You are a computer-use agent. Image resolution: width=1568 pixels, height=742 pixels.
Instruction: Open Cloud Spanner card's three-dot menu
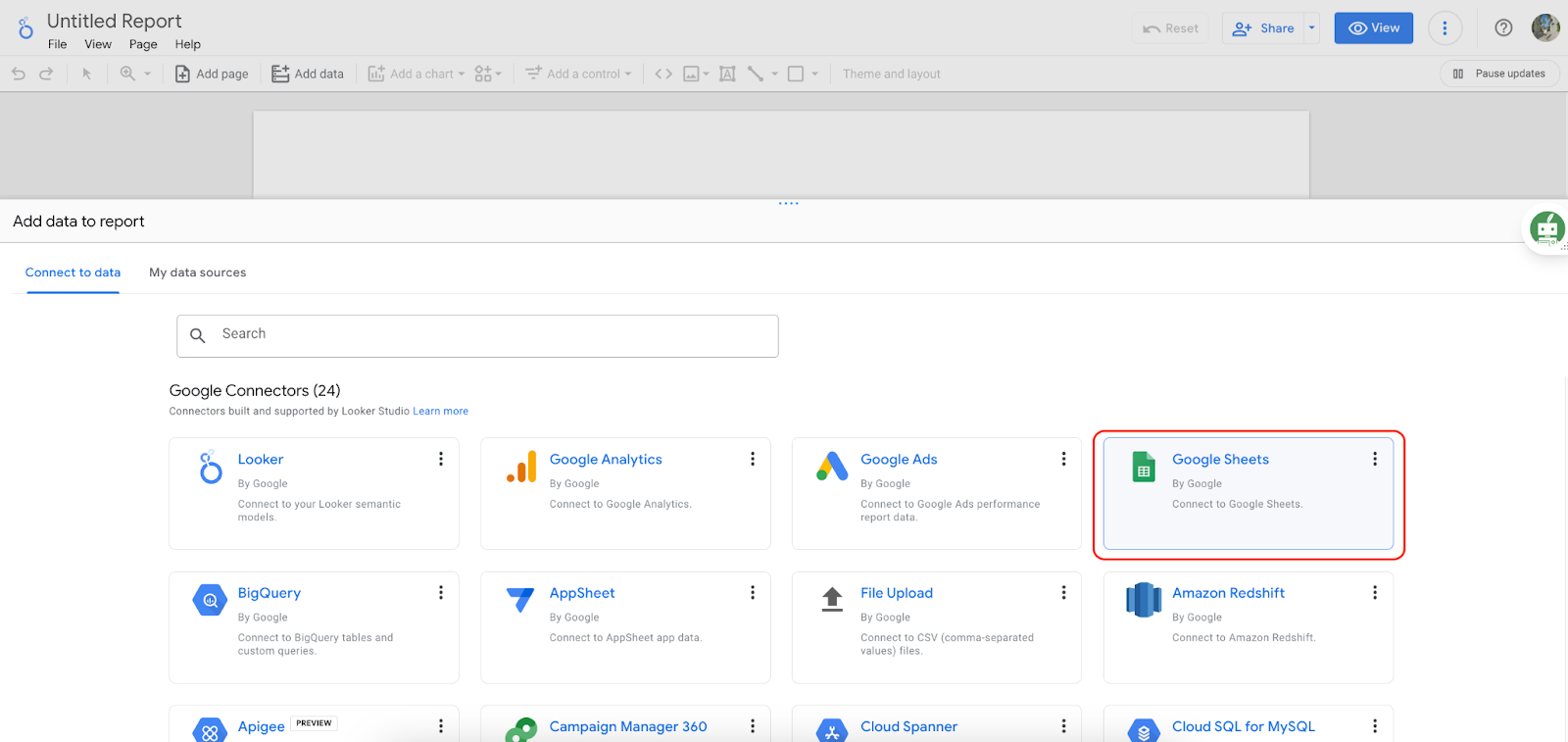(x=1063, y=726)
